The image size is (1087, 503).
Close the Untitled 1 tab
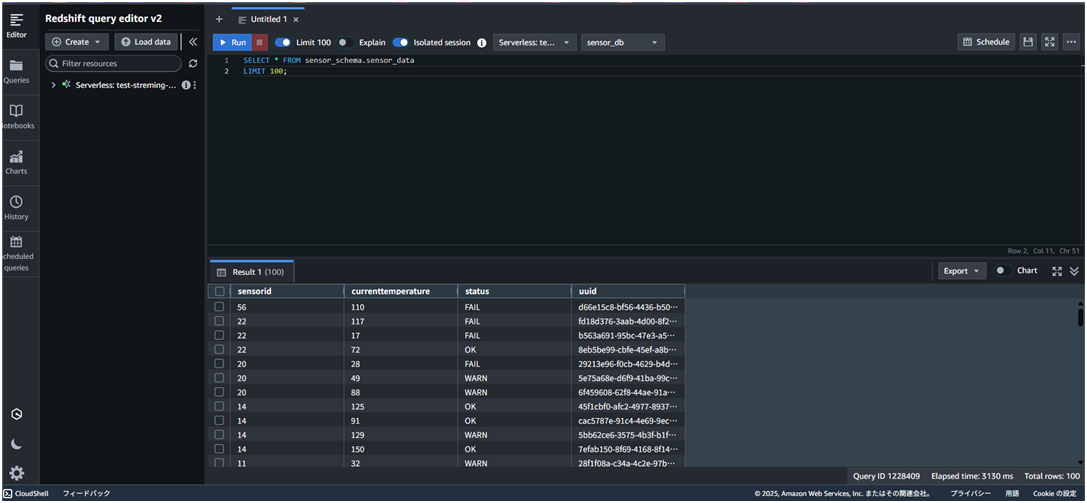295,19
